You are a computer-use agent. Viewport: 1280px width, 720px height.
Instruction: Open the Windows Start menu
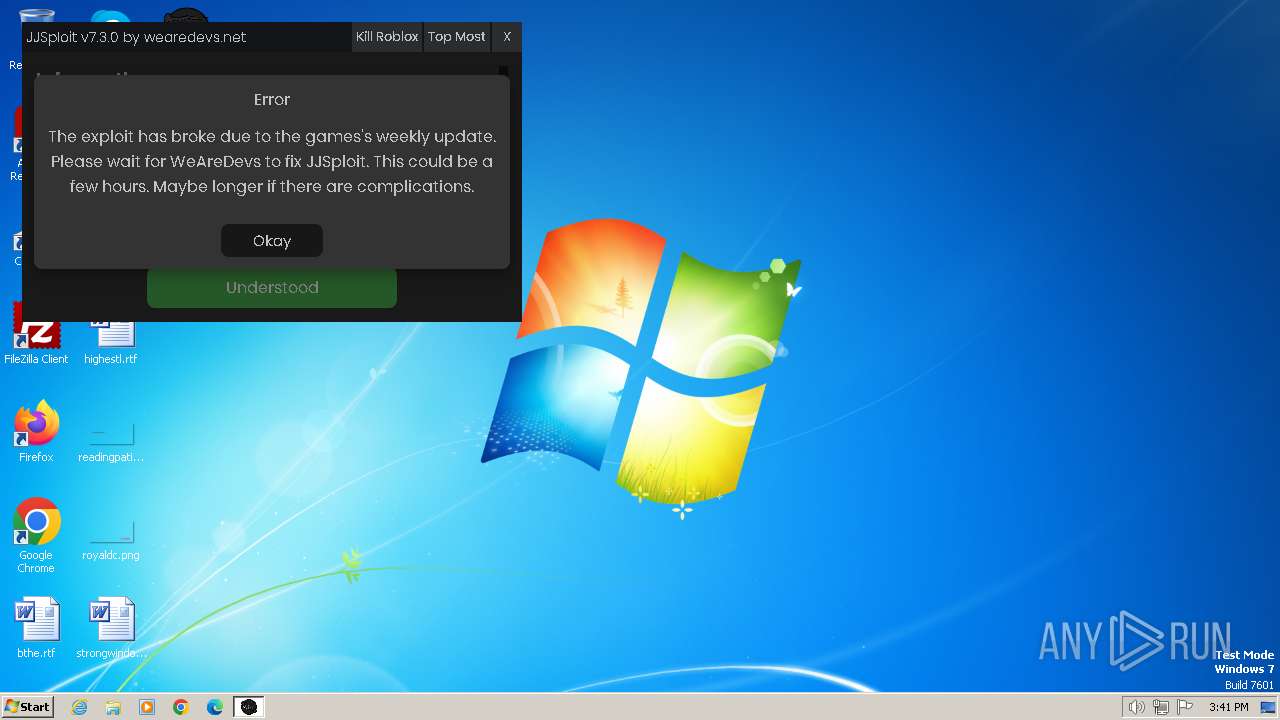pyautogui.click(x=27, y=706)
